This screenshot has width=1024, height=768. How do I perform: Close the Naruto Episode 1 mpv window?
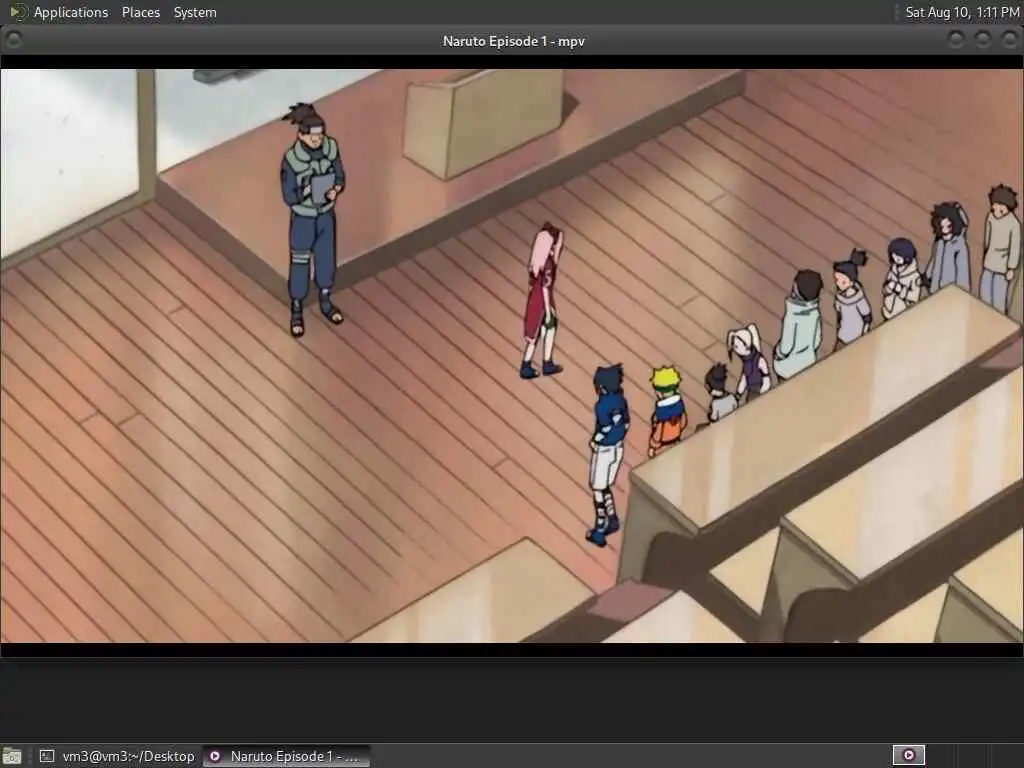[1009, 40]
